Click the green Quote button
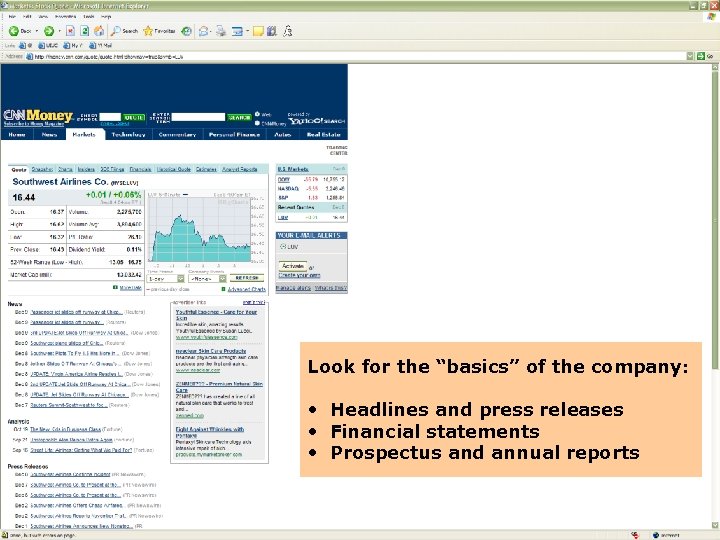This screenshot has width=720, height=540. (x=134, y=118)
